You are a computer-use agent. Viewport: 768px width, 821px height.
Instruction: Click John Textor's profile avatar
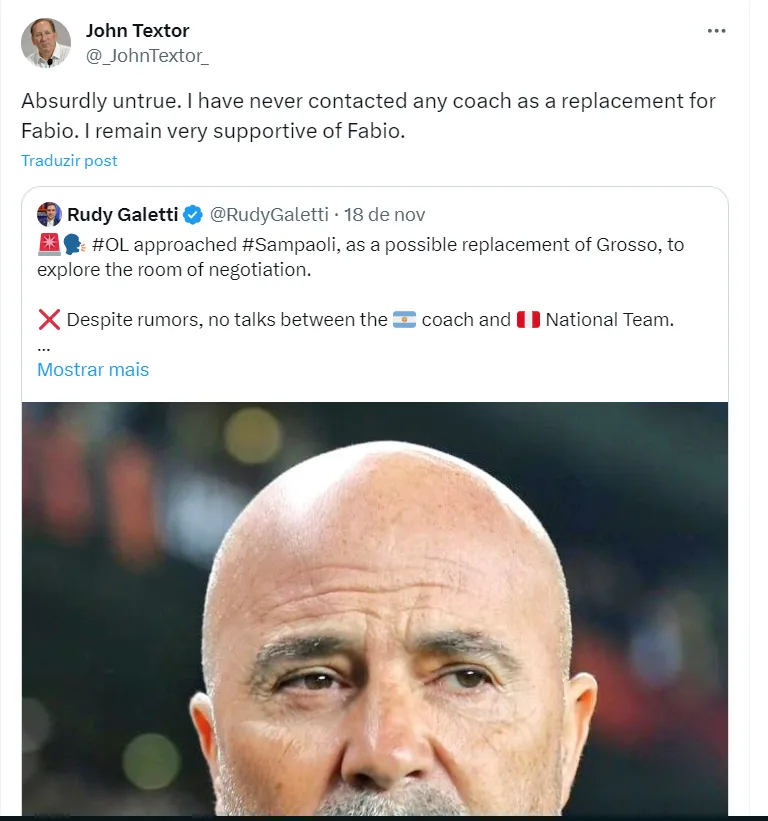click(x=46, y=43)
